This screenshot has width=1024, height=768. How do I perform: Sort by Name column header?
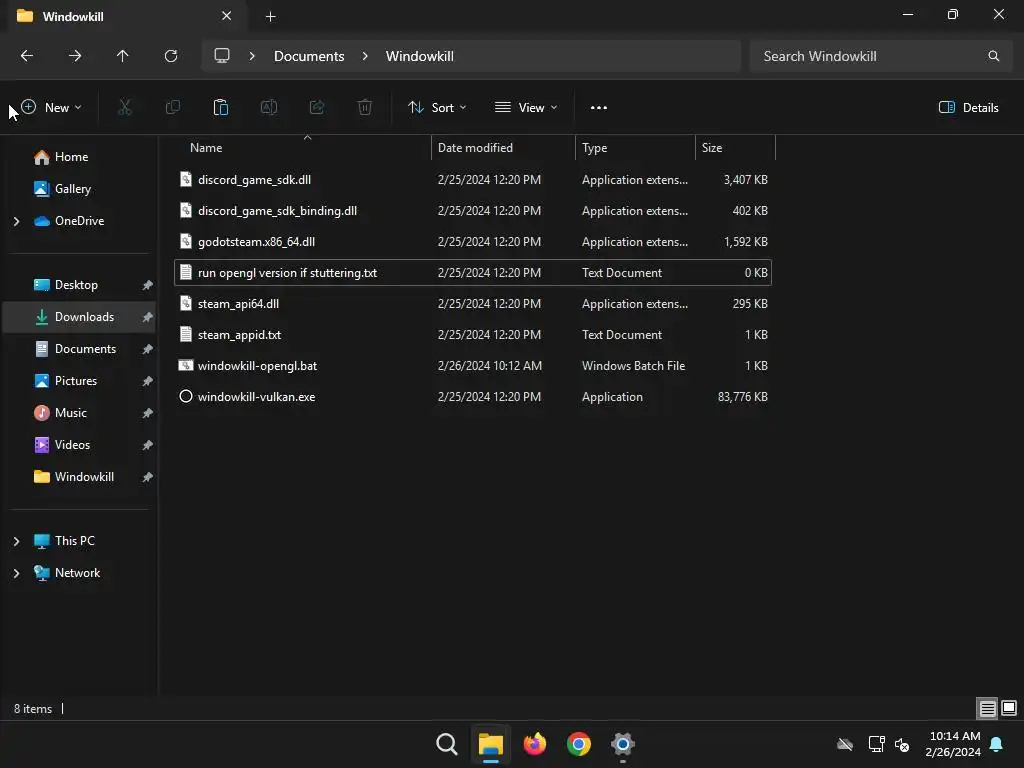pyautogui.click(x=302, y=148)
